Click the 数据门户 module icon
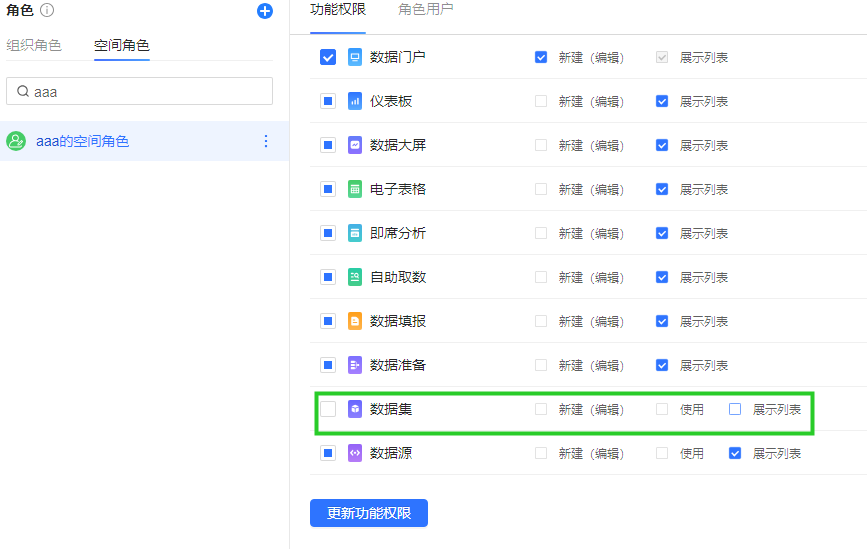This screenshot has height=549, width=867. [355, 57]
